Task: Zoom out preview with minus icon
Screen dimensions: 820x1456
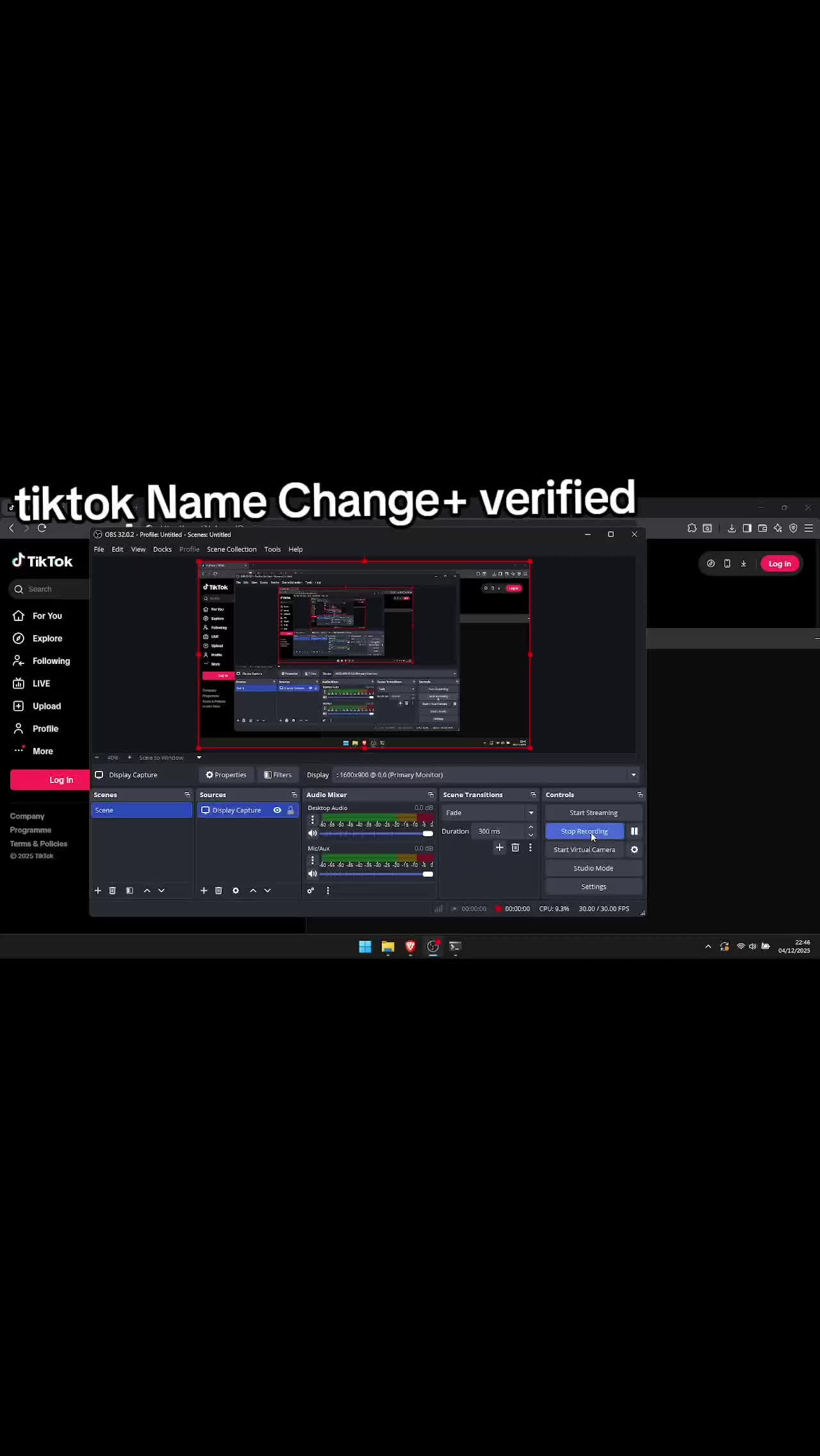Action: pos(97,757)
